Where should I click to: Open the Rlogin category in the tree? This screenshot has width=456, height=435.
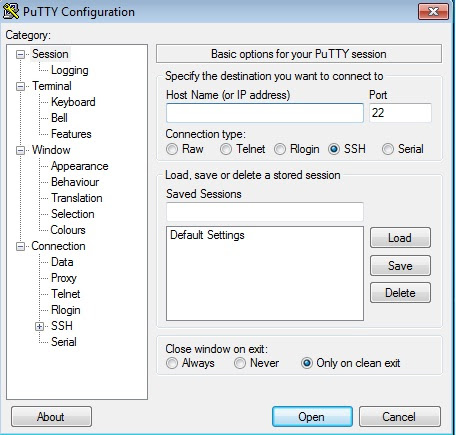coord(66,310)
